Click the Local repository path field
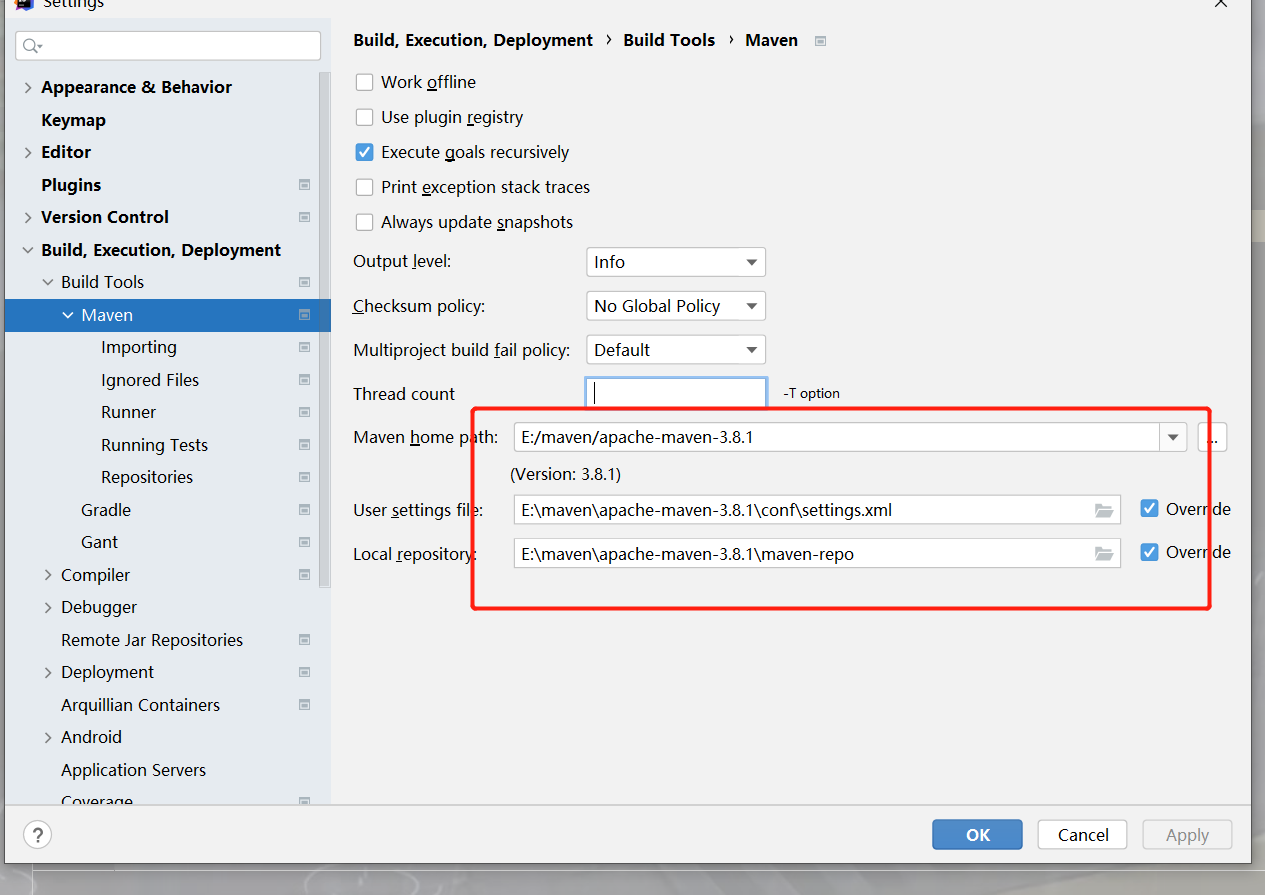Viewport: 1265px width, 895px height. [x=817, y=553]
